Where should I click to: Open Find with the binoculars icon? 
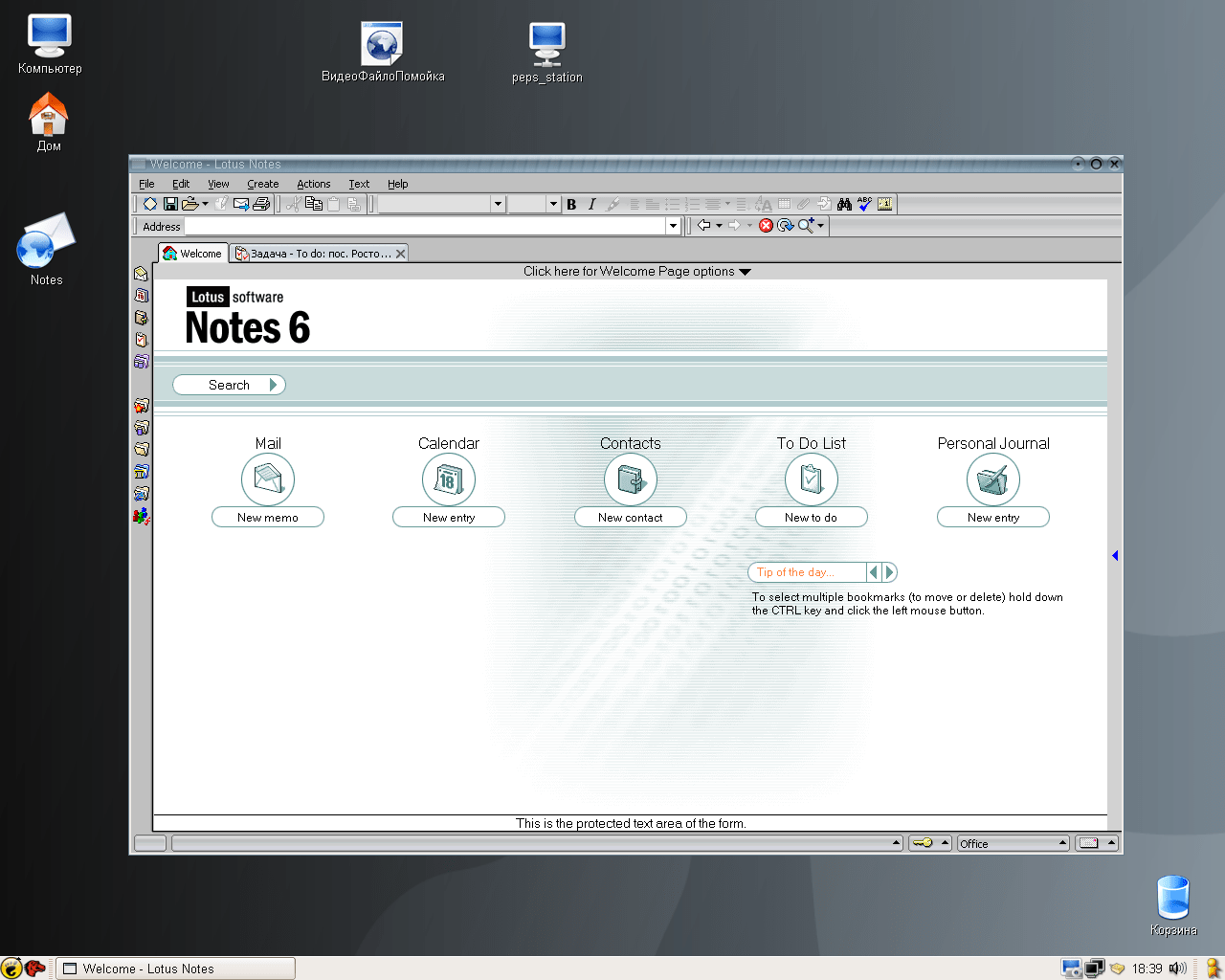[x=844, y=204]
